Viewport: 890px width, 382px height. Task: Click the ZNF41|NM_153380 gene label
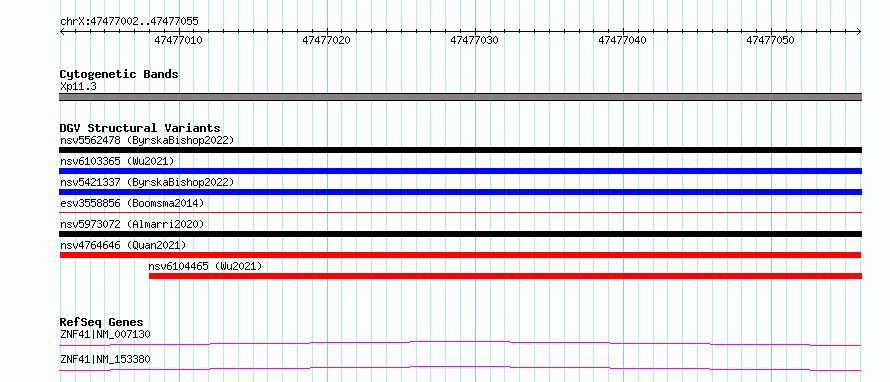[x=105, y=359]
